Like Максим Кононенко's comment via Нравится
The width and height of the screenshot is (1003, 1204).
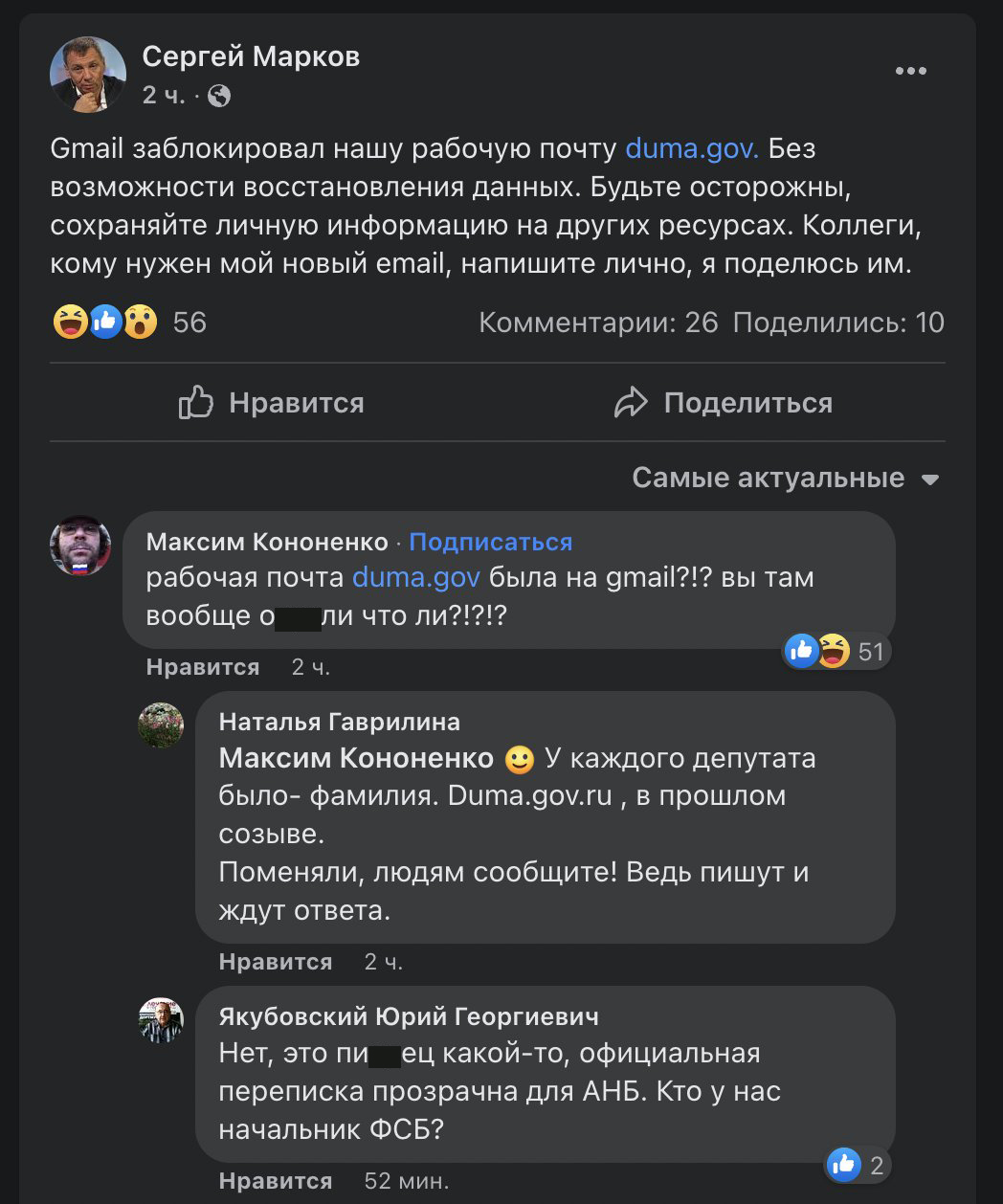click(203, 667)
